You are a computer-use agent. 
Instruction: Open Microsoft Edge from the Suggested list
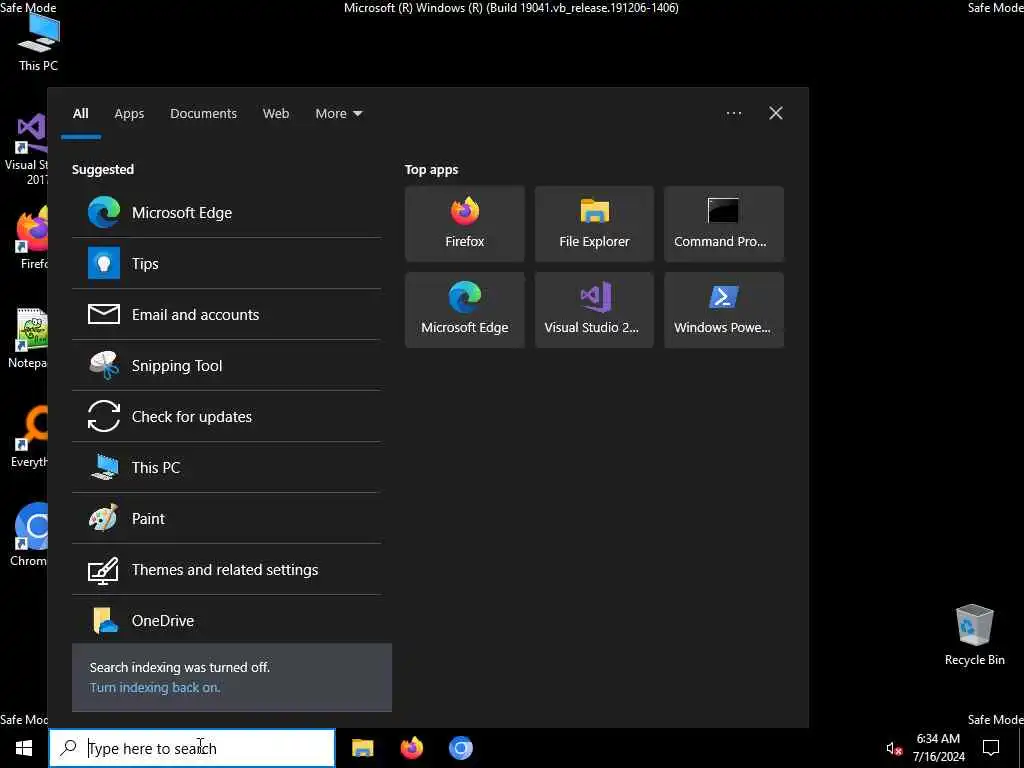(227, 213)
